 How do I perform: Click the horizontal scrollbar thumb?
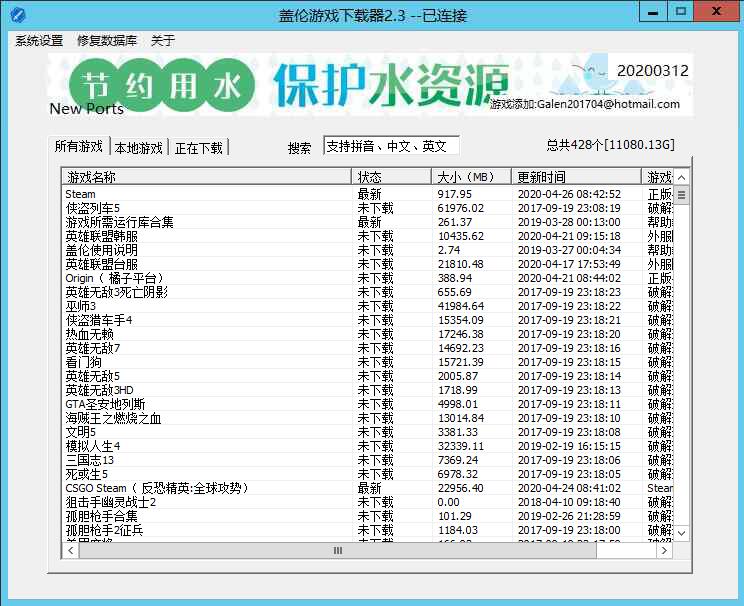pyautogui.click(x=337, y=550)
